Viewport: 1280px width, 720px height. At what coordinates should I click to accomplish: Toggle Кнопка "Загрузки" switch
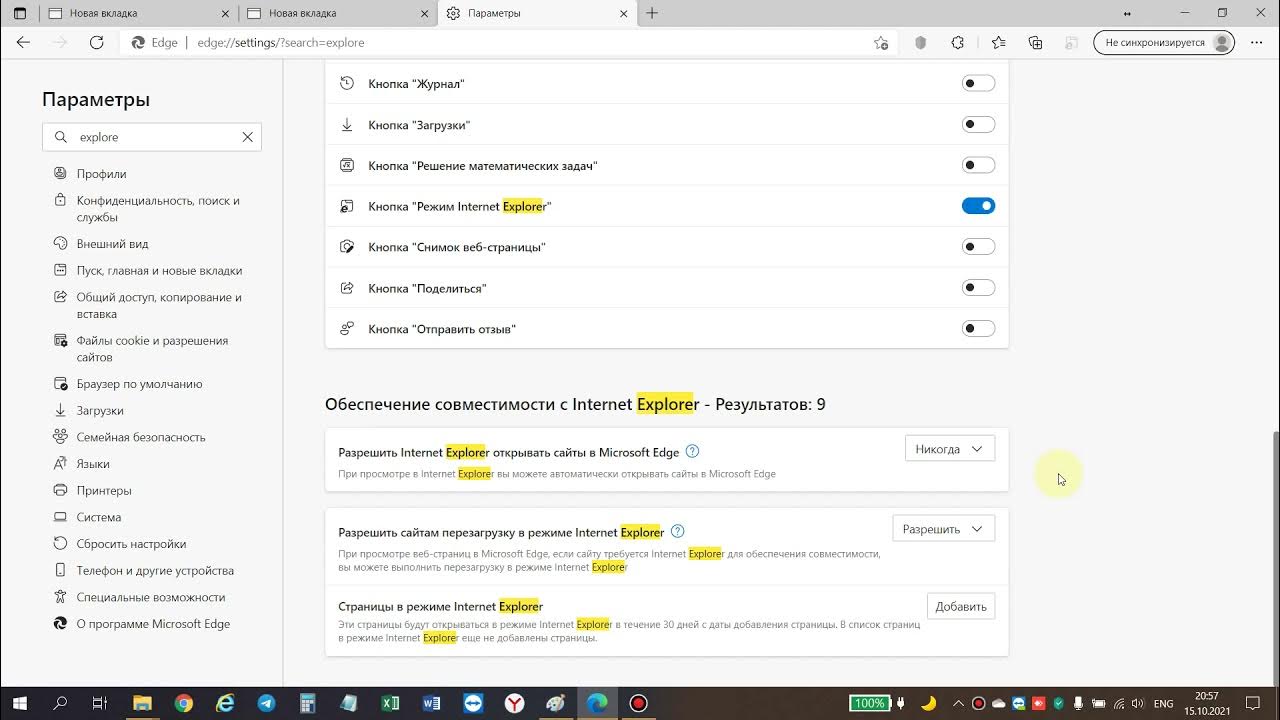[x=978, y=124]
